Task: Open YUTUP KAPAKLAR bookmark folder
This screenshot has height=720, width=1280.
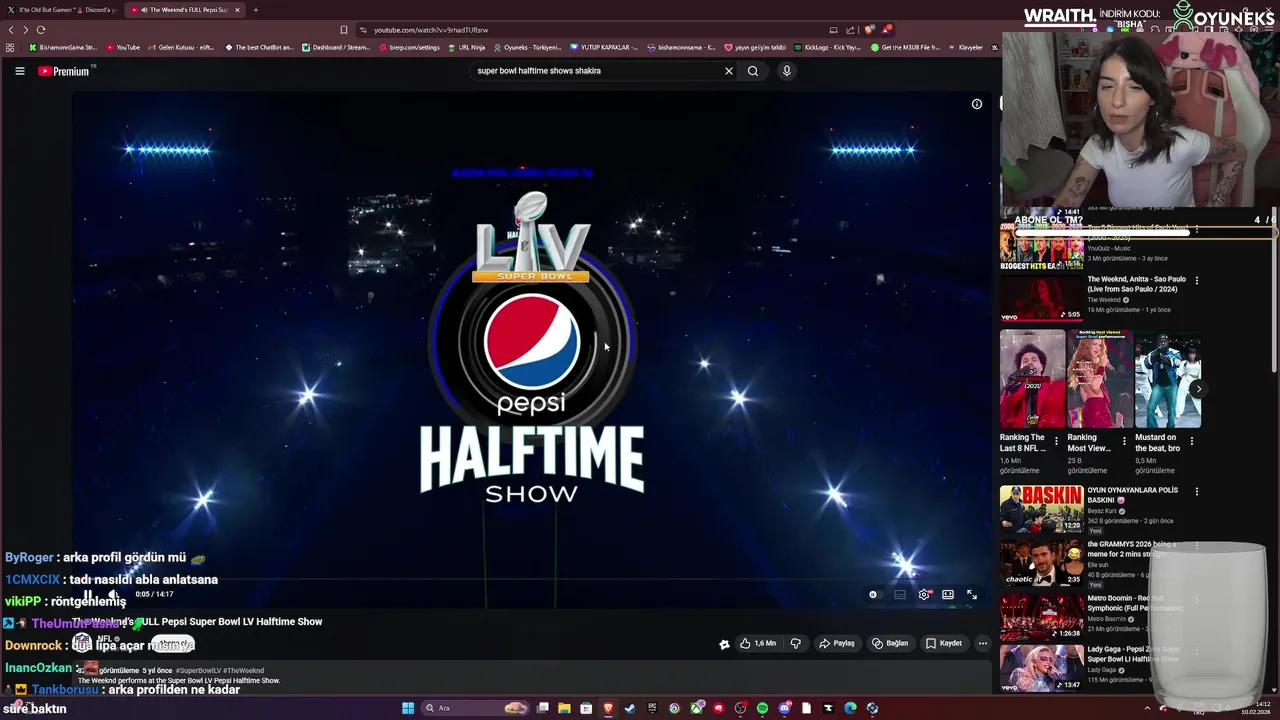Action: (605, 47)
